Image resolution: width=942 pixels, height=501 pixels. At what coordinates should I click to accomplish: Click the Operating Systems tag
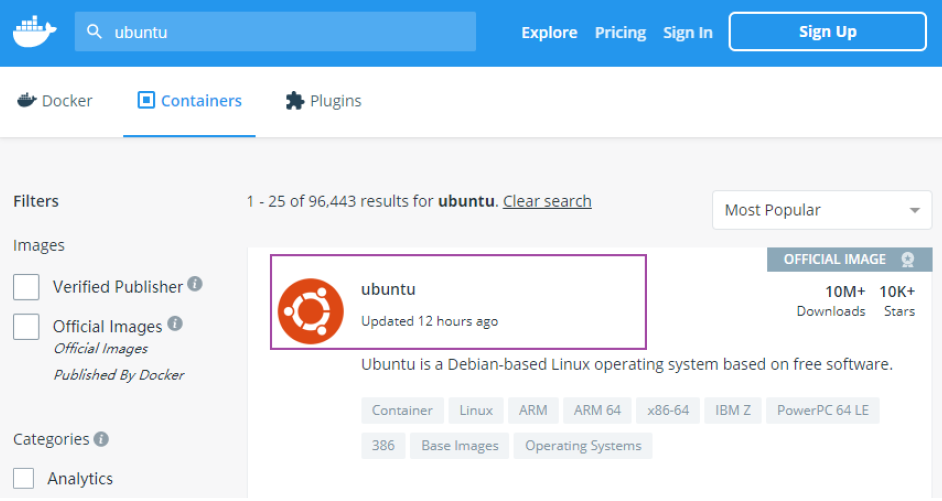[583, 446]
